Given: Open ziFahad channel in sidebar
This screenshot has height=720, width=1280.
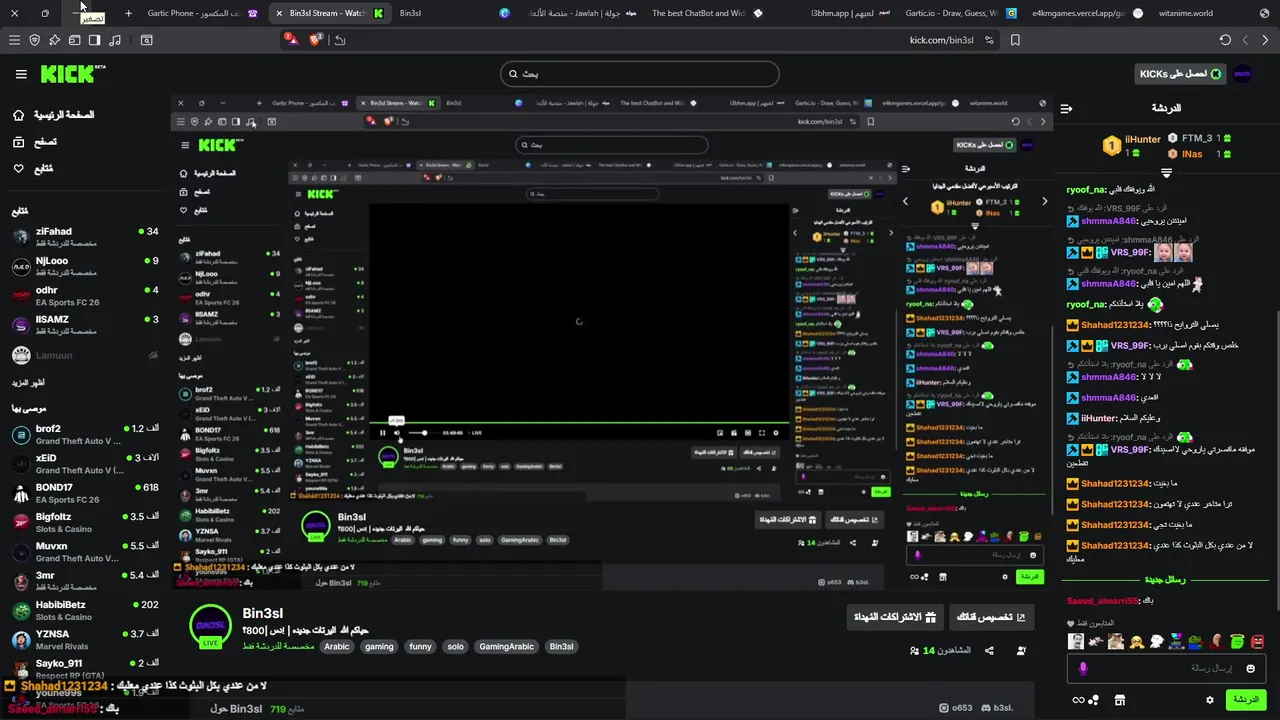Looking at the screenshot, I should click(x=84, y=237).
